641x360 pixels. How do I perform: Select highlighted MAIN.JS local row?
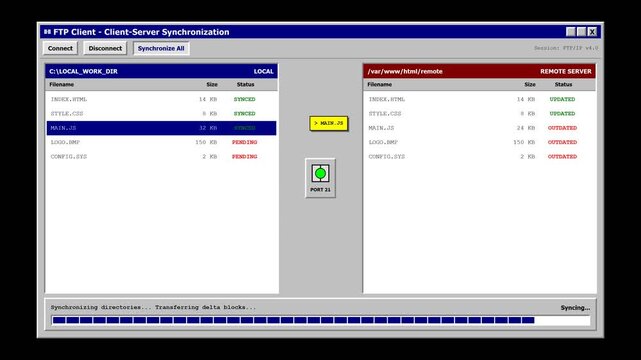pos(161,128)
